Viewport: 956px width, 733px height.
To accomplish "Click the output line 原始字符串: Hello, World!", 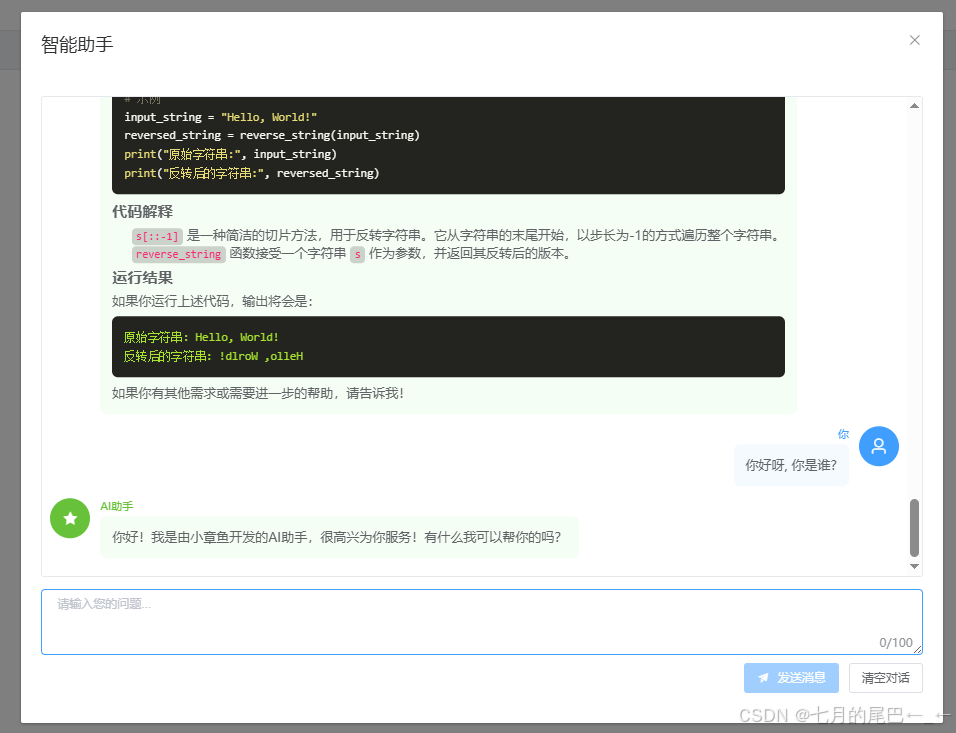I will click(201, 337).
